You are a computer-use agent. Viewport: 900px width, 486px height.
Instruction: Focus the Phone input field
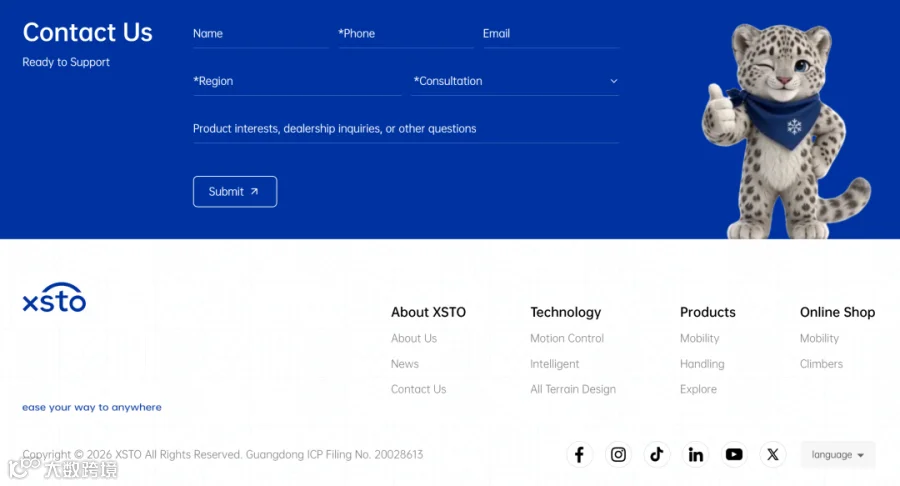pyautogui.click(x=406, y=34)
